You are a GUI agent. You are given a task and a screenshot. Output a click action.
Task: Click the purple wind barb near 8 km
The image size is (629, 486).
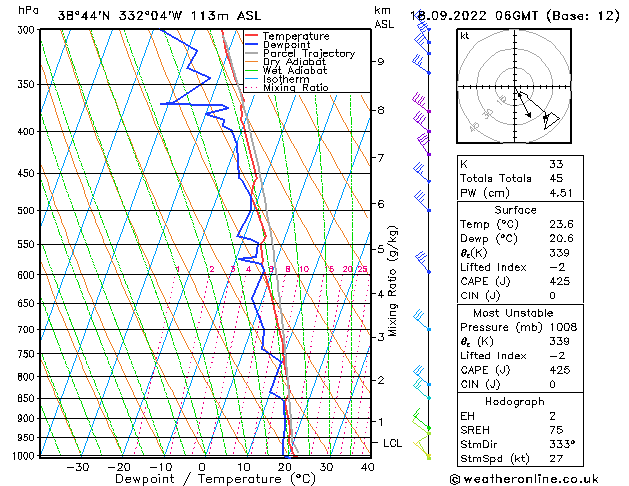(421, 103)
